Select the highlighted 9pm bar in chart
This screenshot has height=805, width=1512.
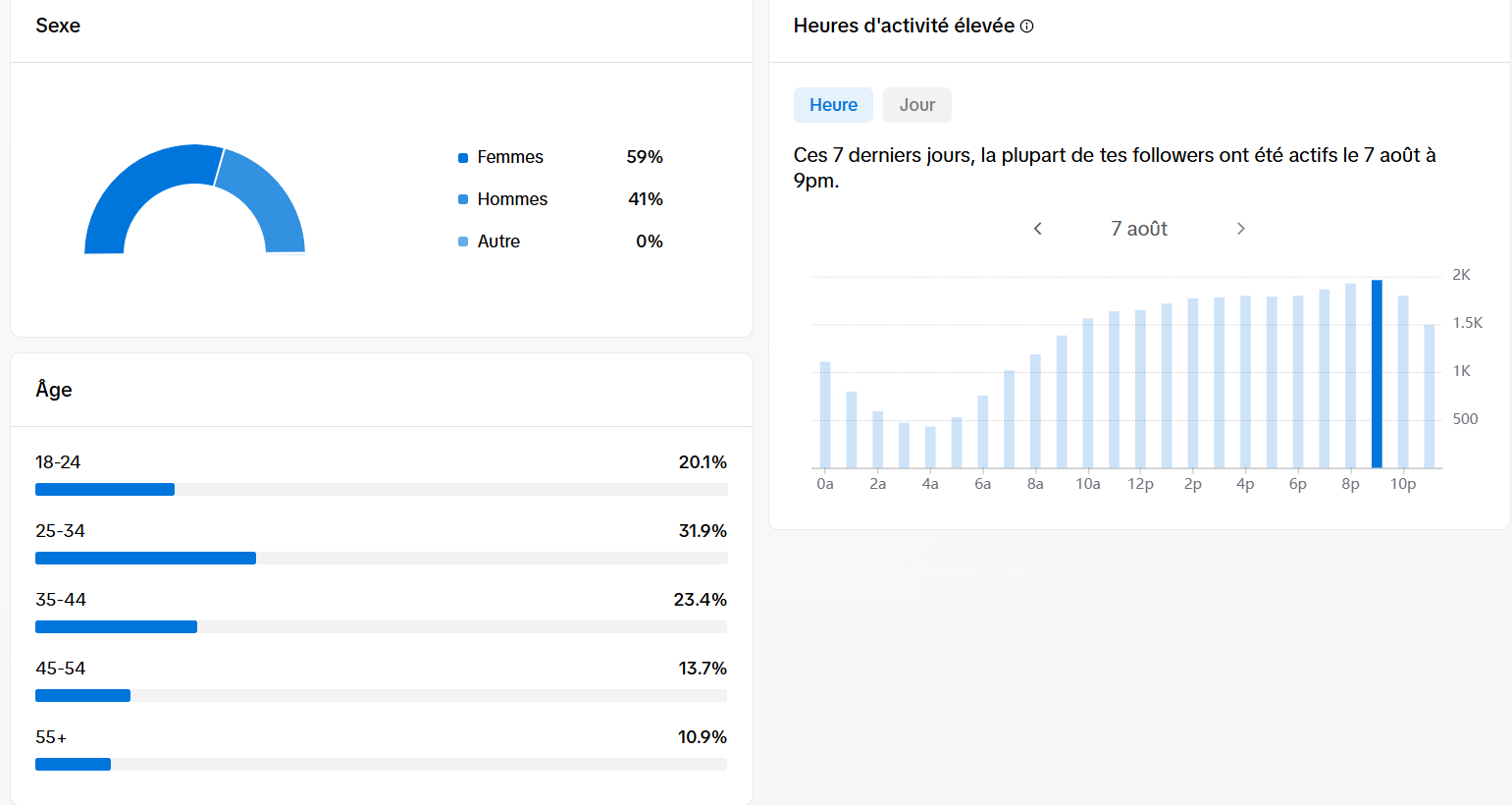(1377, 374)
